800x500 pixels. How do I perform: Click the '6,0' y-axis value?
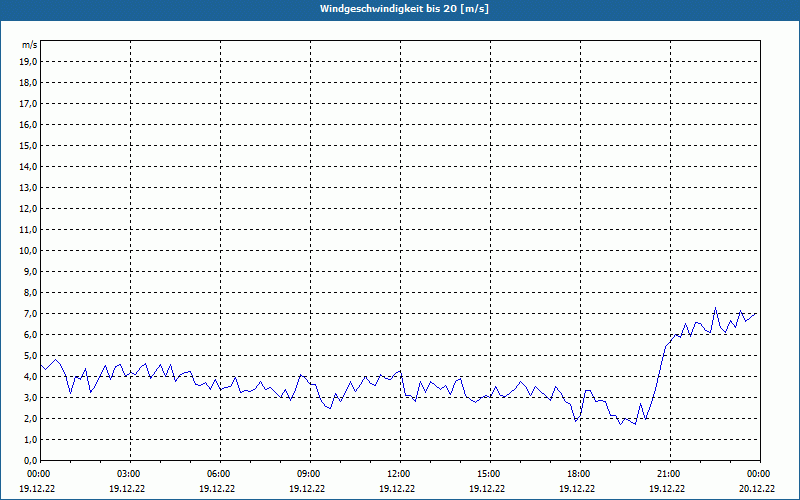click(x=30, y=335)
